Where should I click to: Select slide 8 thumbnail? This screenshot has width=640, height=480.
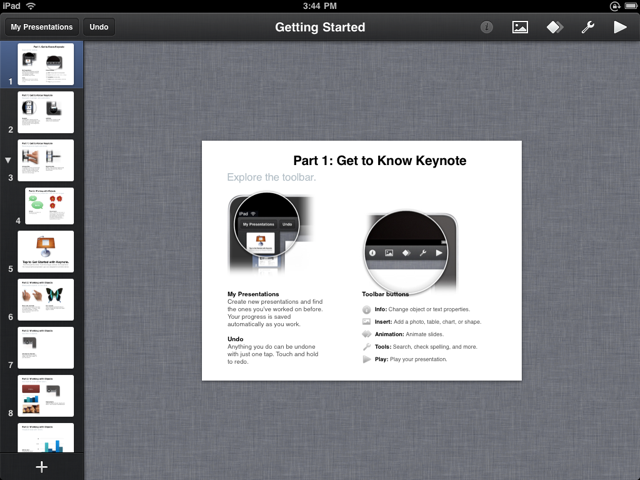coord(46,395)
